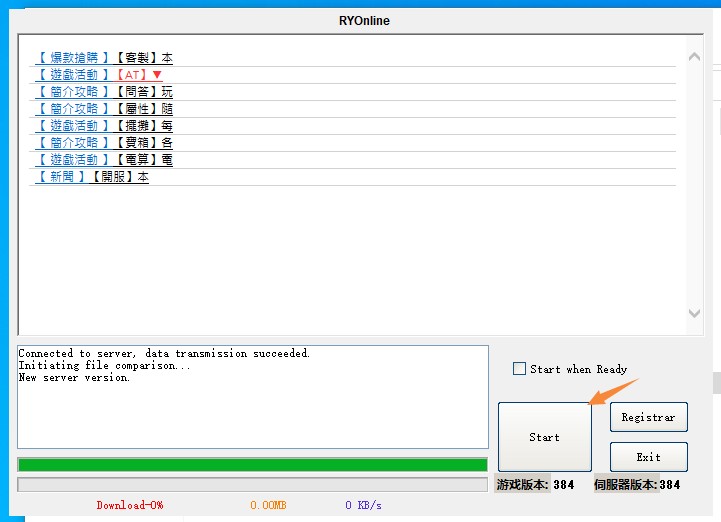721x522 pixels.
Task: Select the 'Initiating file comparison...' log line
Action: (104, 366)
